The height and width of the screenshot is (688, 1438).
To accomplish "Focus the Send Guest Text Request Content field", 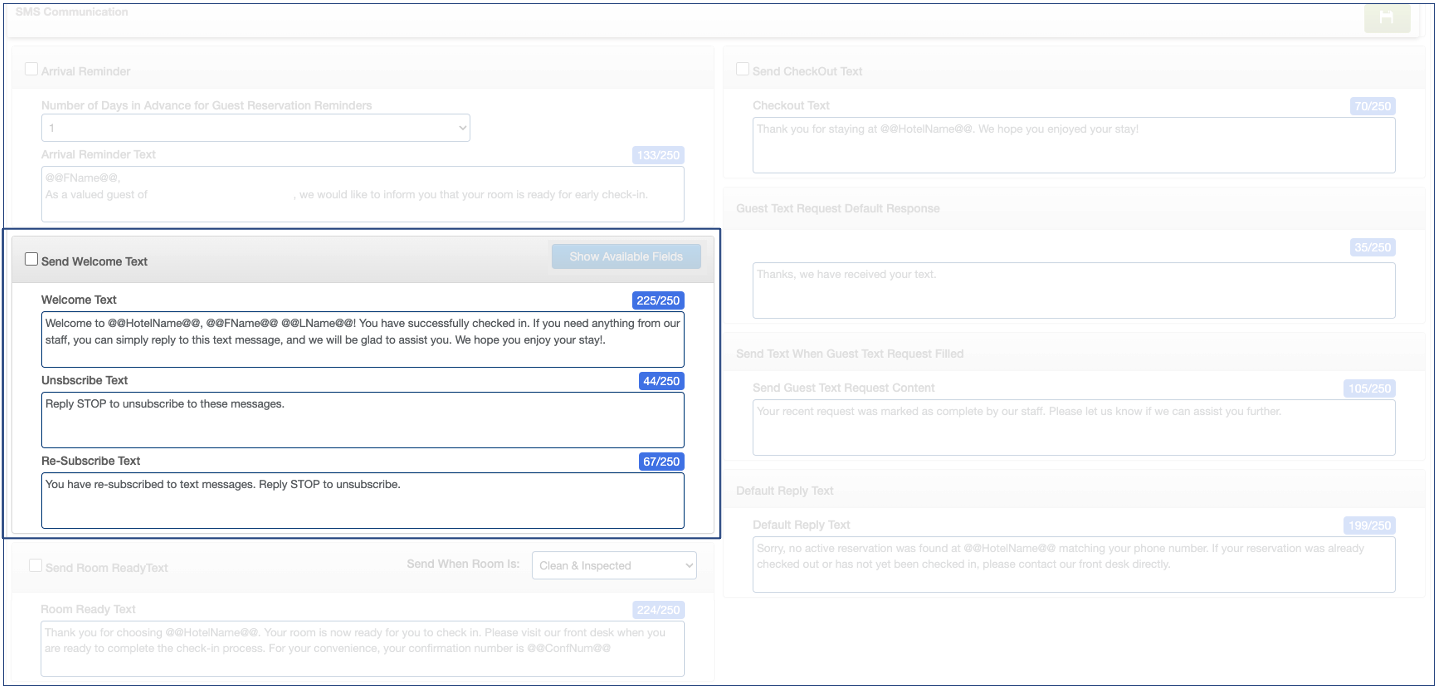I will click(1073, 427).
